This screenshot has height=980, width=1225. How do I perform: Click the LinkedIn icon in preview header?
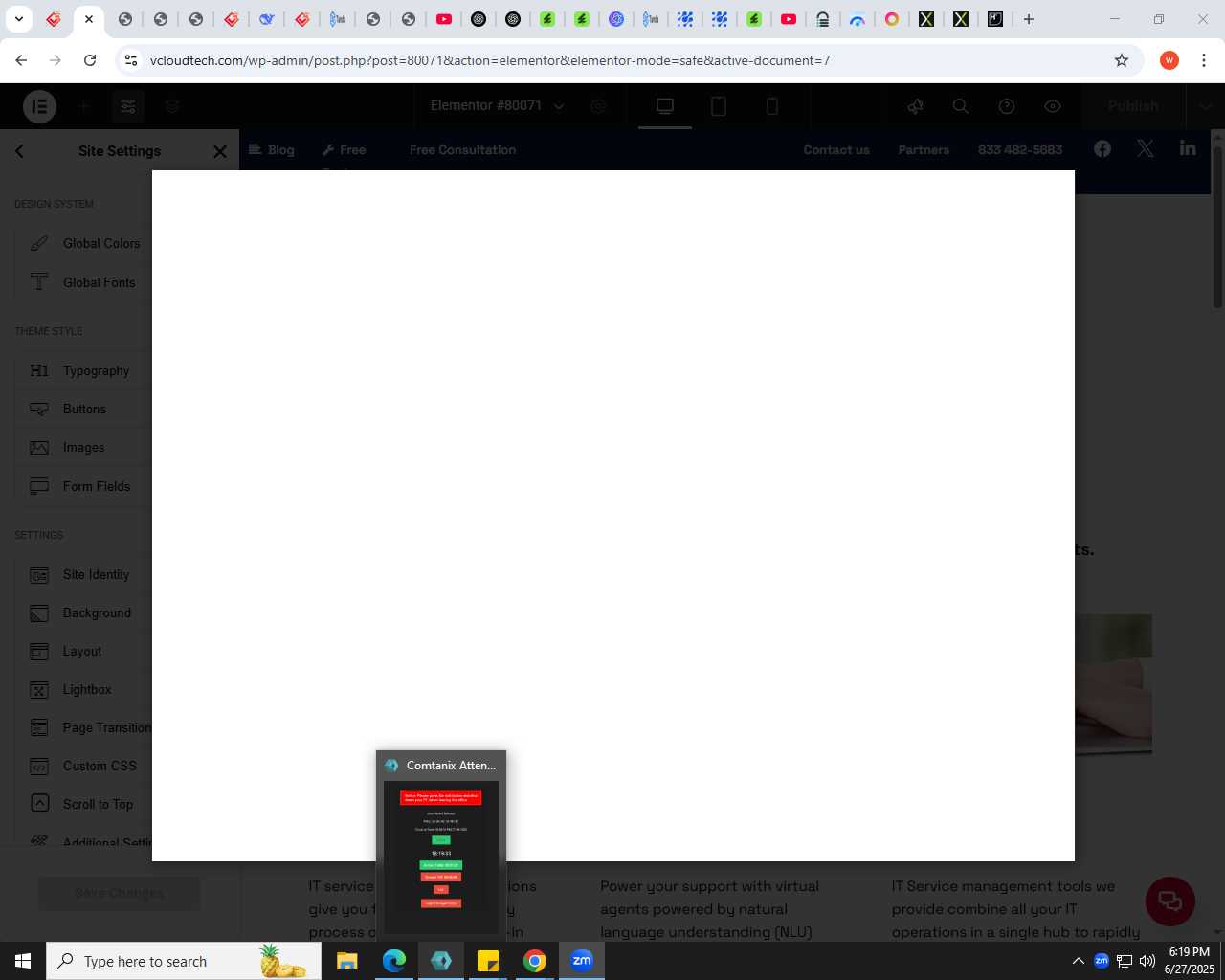coord(1188,148)
